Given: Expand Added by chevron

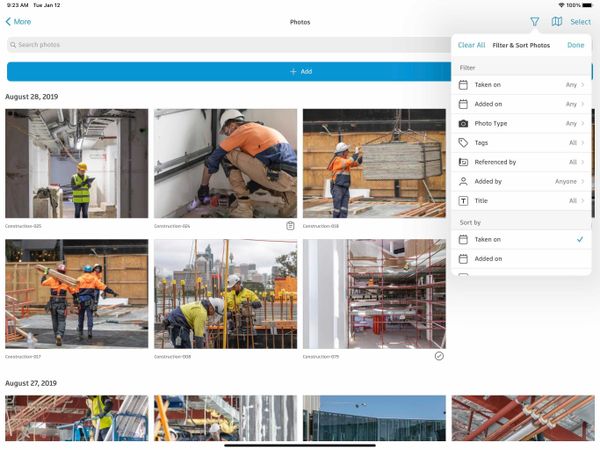Looking at the screenshot, I should click(x=583, y=181).
